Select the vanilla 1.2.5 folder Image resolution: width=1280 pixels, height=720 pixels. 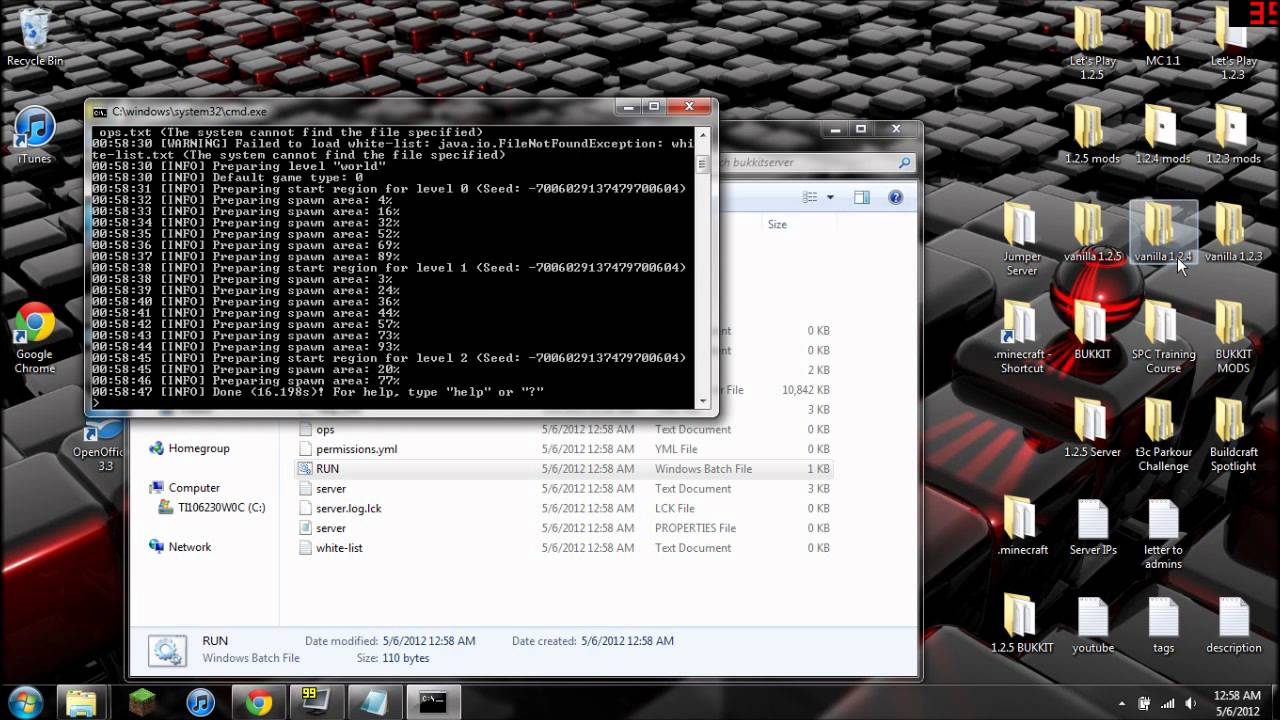pyautogui.click(x=1092, y=233)
